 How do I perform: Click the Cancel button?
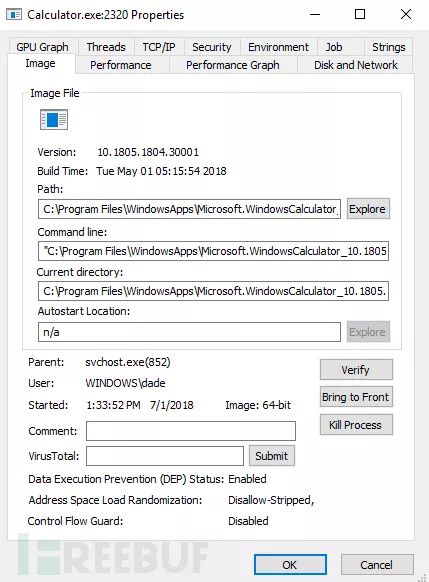coord(377,565)
